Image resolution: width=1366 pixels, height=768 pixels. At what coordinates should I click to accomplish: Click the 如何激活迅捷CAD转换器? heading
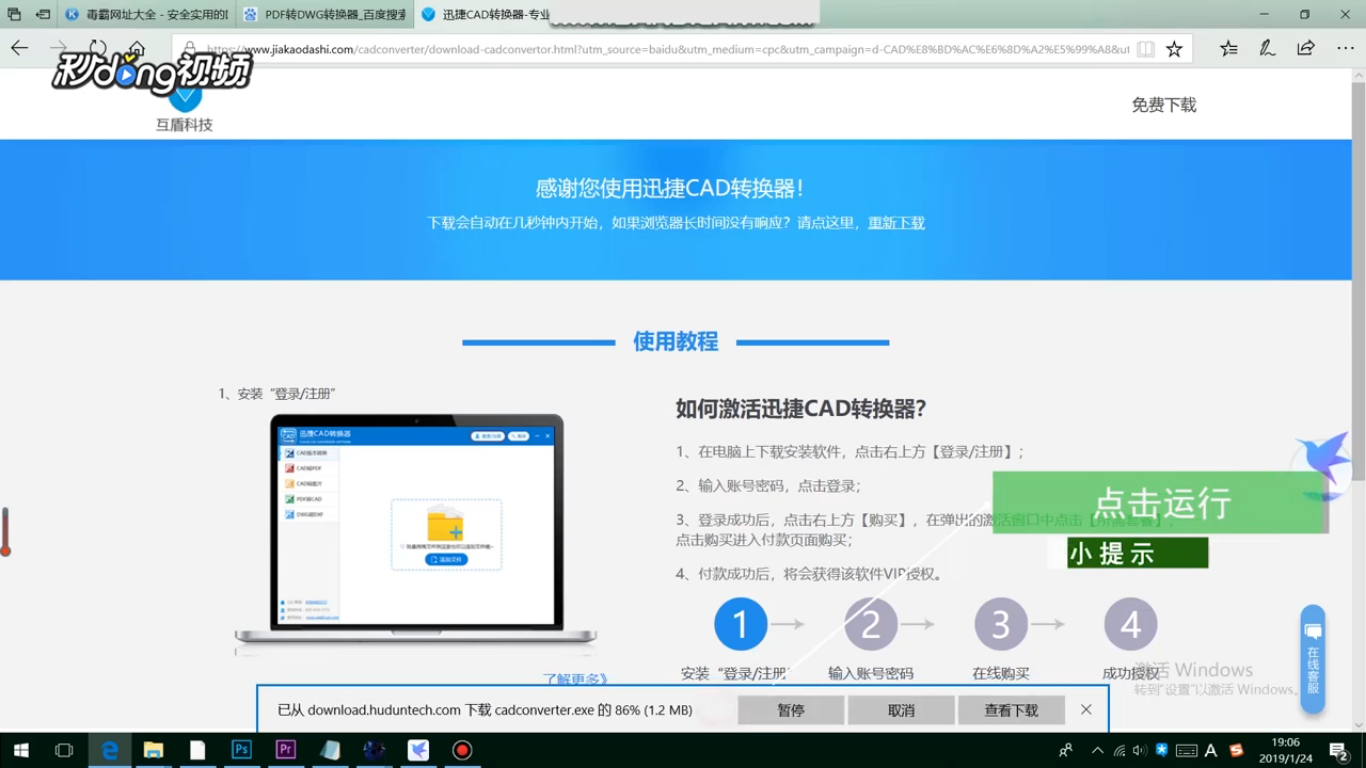point(801,408)
